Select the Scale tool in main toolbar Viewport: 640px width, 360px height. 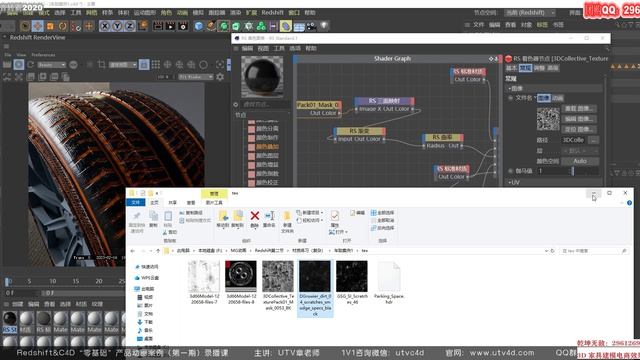click(50, 26)
